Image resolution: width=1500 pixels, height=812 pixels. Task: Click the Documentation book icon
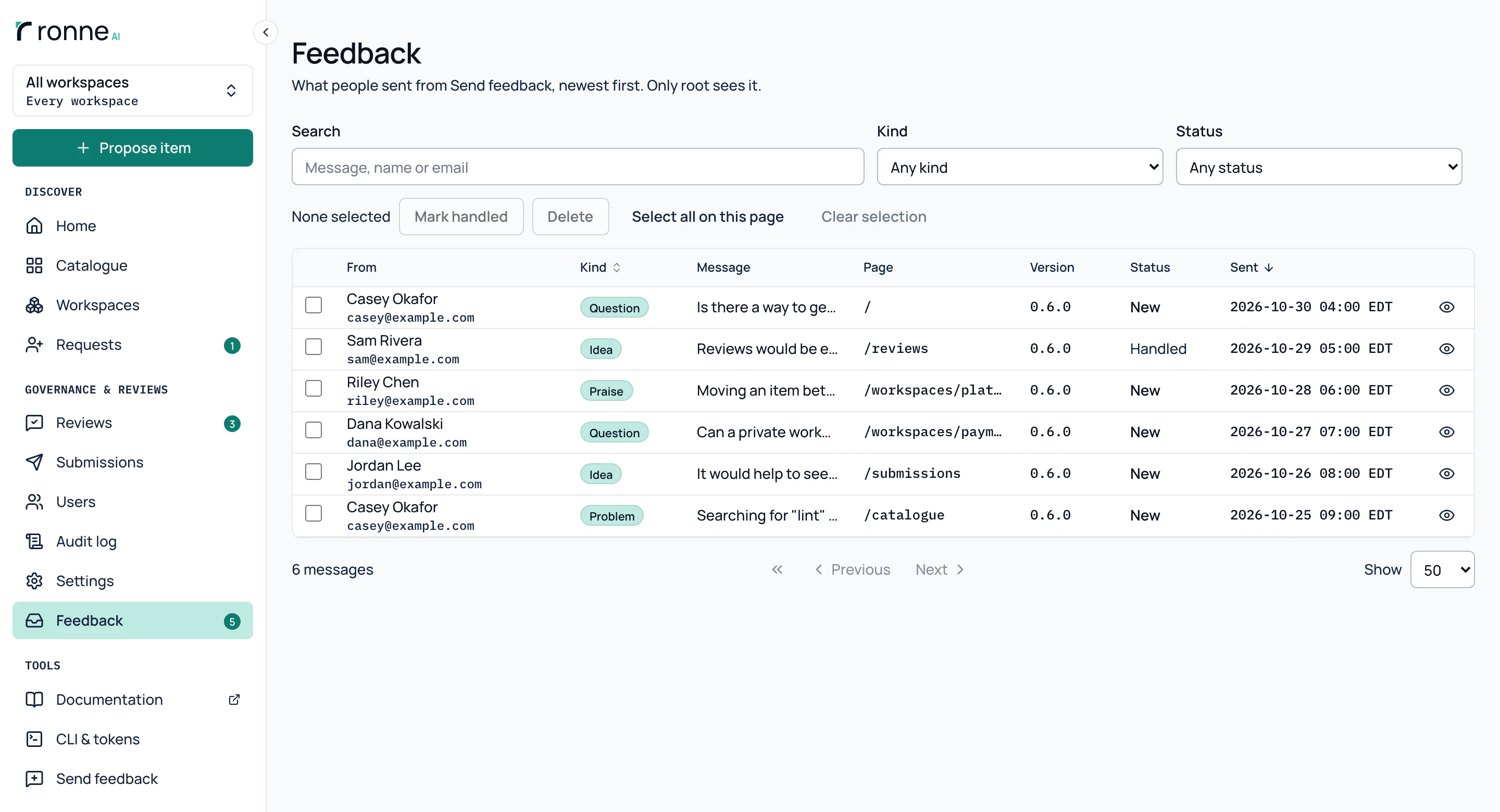[x=34, y=700]
